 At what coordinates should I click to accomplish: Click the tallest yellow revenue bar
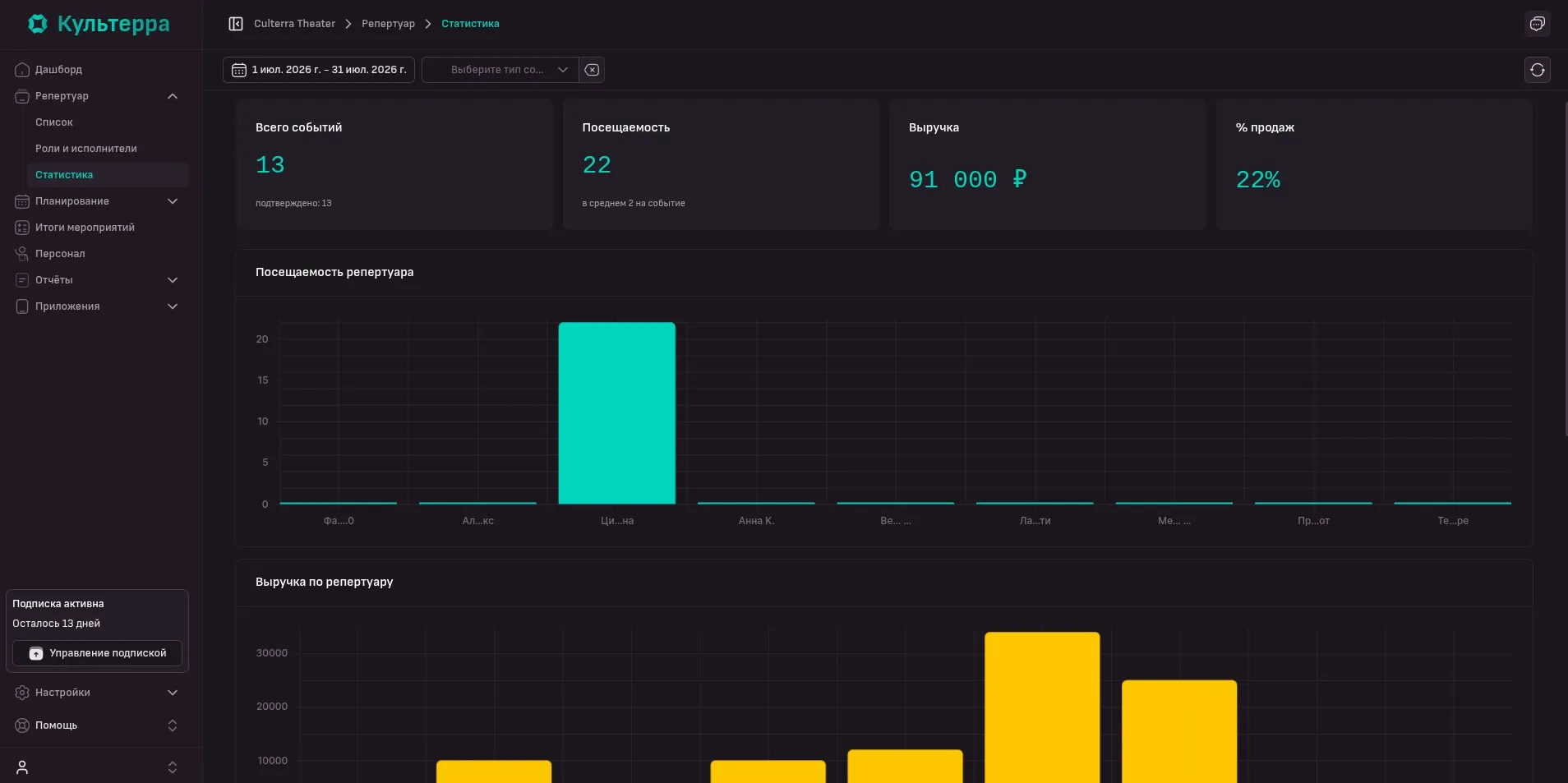pos(1042,707)
